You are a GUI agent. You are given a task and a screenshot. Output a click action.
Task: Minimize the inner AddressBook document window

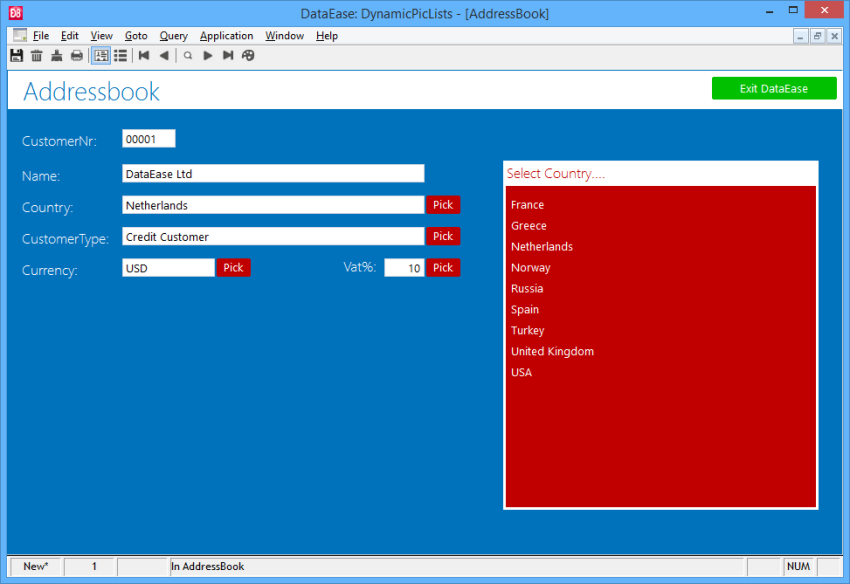pyautogui.click(x=800, y=36)
